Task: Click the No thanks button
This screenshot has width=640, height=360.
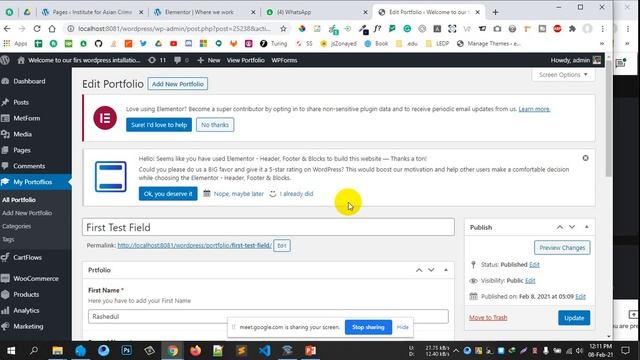Action: click(215, 125)
